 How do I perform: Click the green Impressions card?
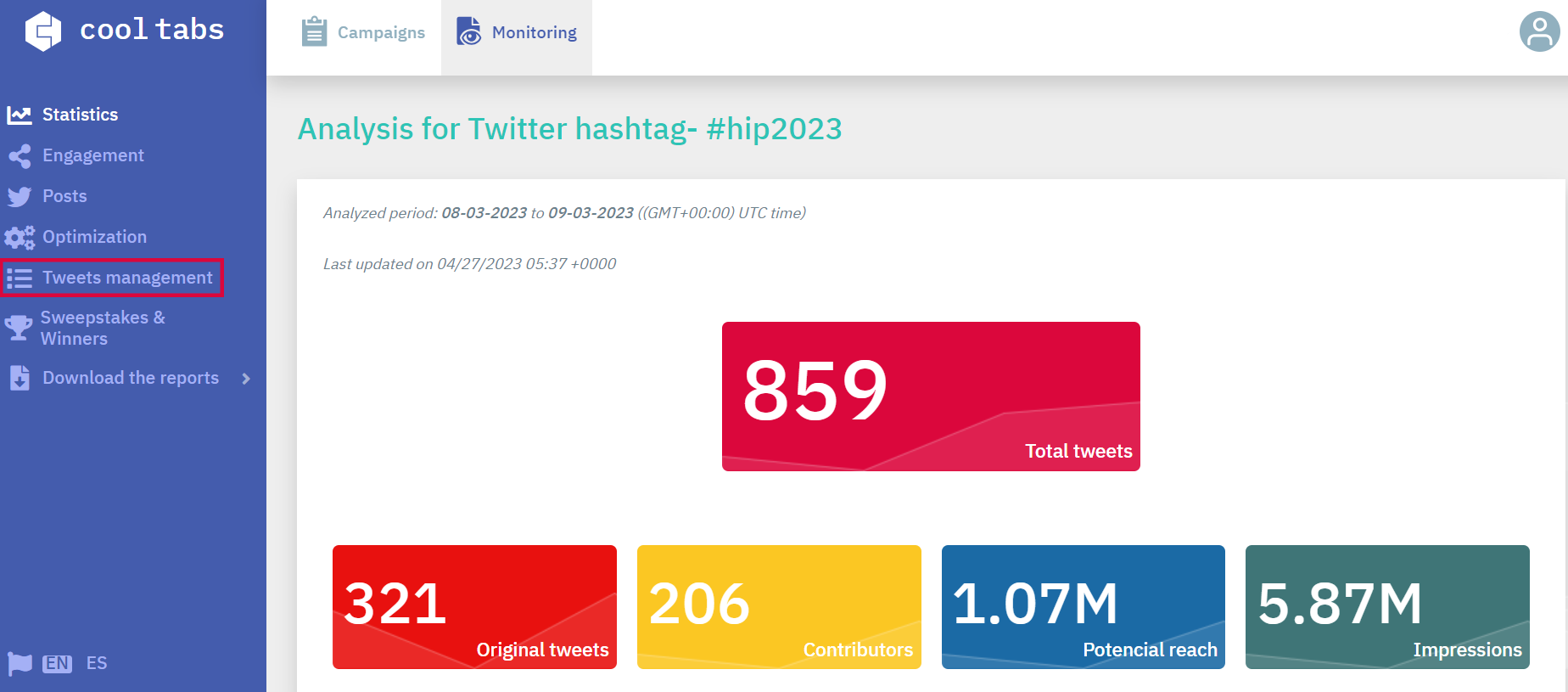[x=1387, y=606]
